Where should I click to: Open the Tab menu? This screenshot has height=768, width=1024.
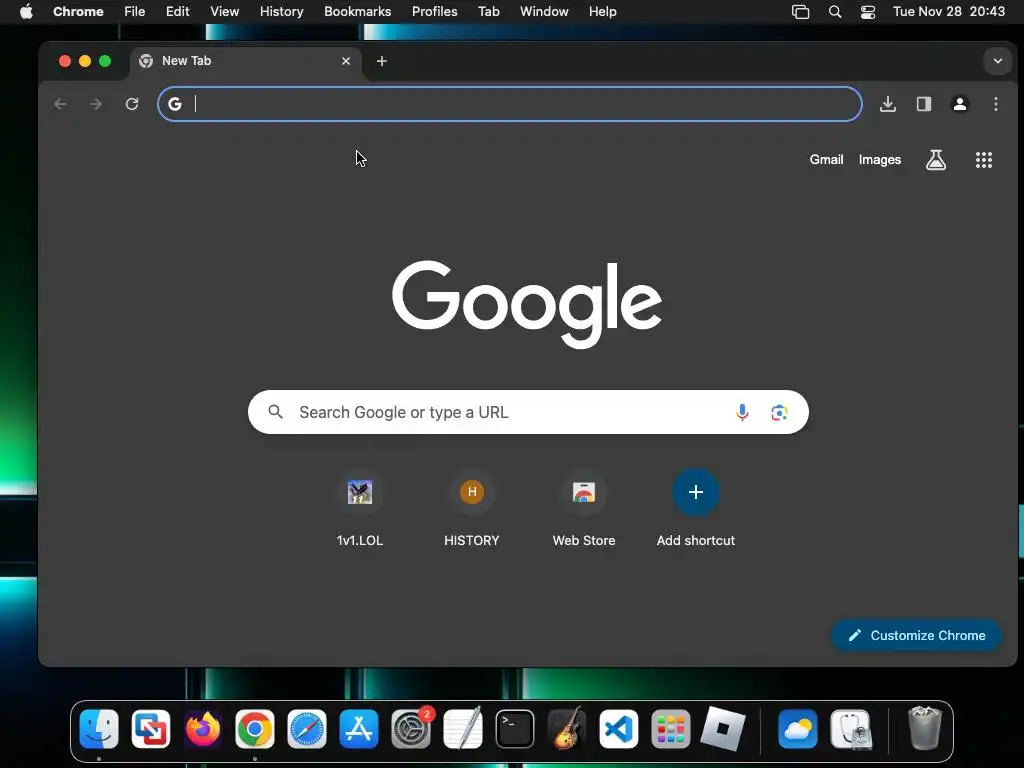coord(488,11)
